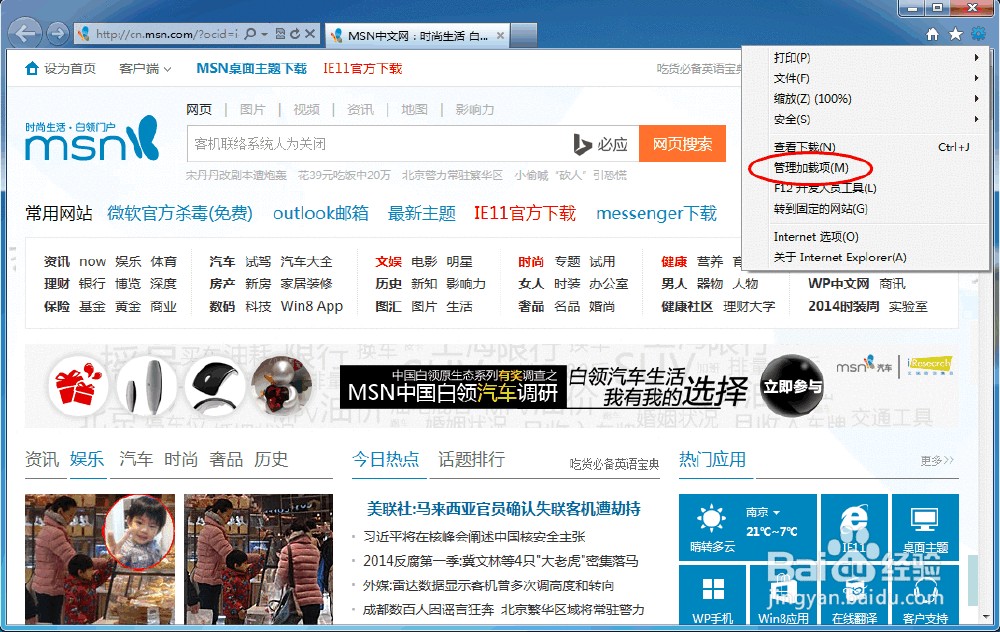Open the weather sun tile 晴转多云
This screenshot has width=1000, height=632.
(747, 527)
